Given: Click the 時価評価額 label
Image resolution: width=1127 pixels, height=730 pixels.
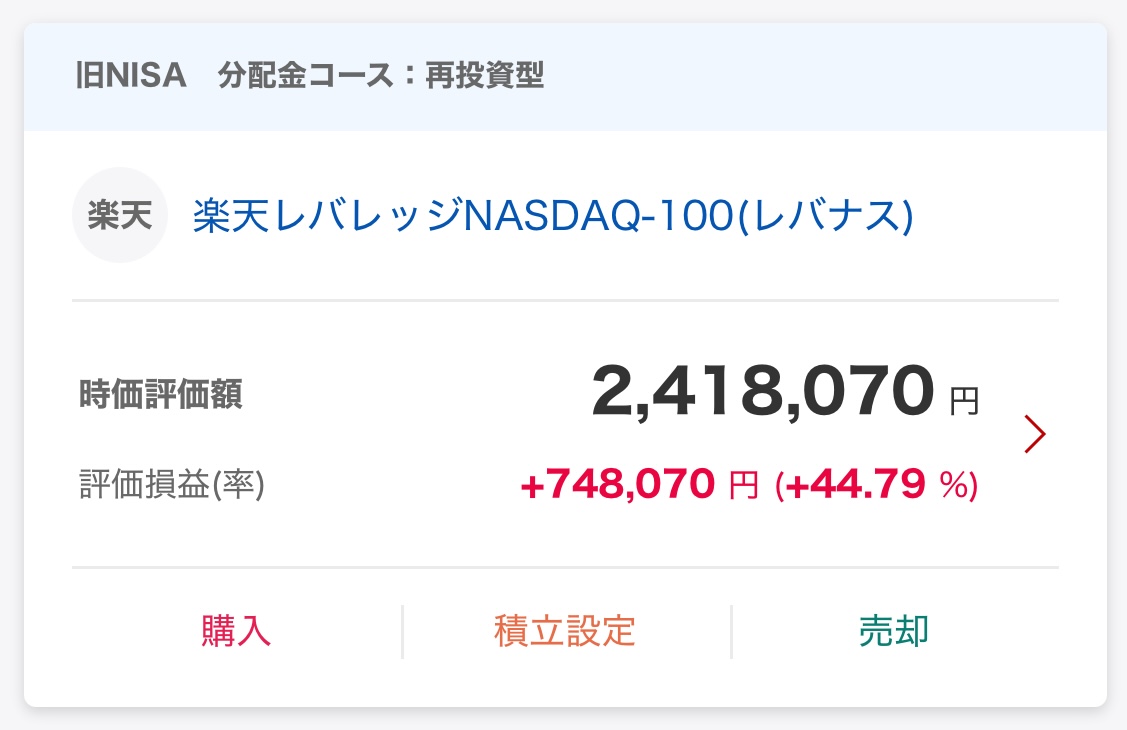Looking at the screenshot, I should [x=160, y=395].
